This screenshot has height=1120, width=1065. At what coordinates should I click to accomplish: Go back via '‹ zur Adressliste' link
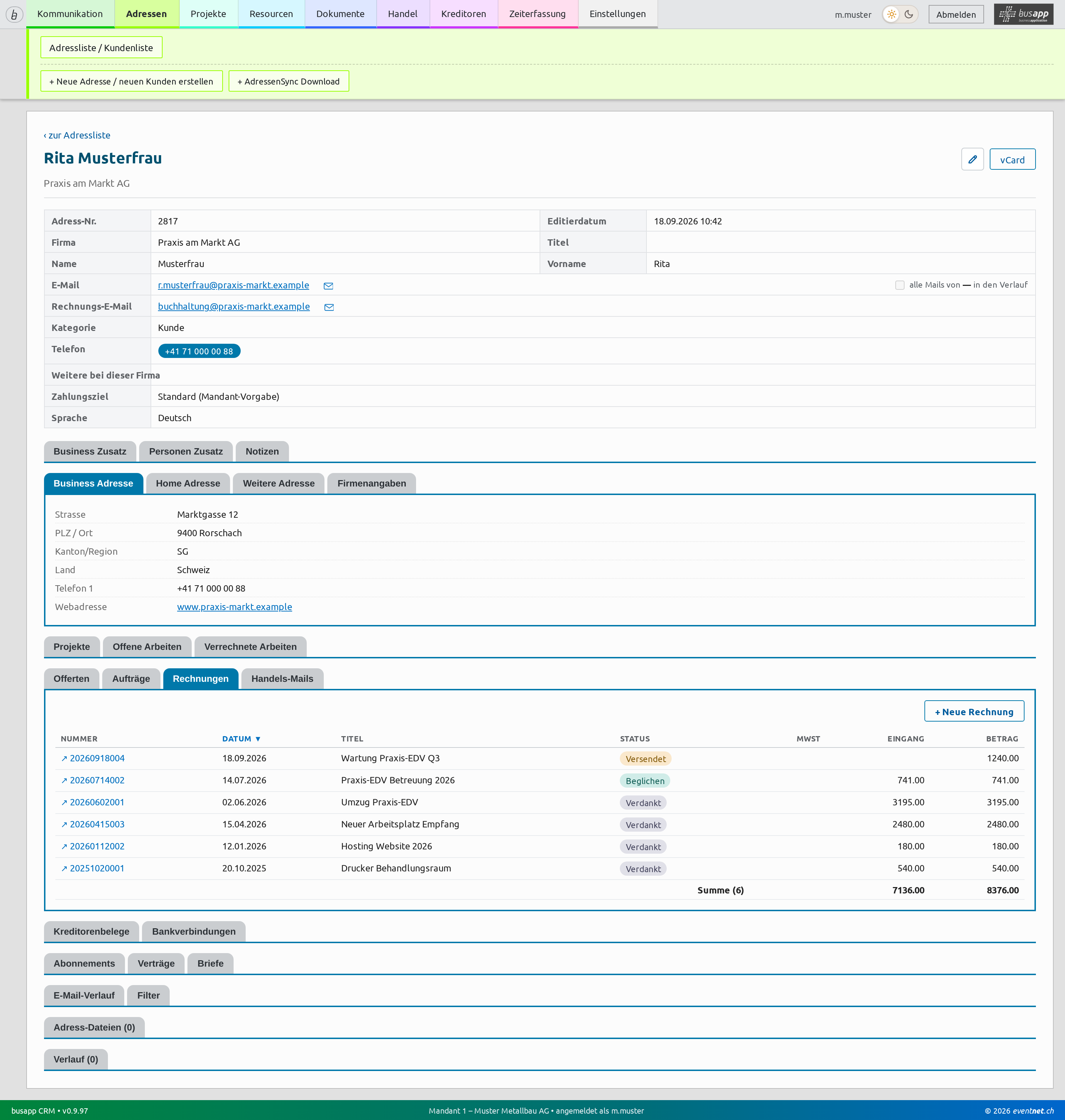tap(77, 135)
